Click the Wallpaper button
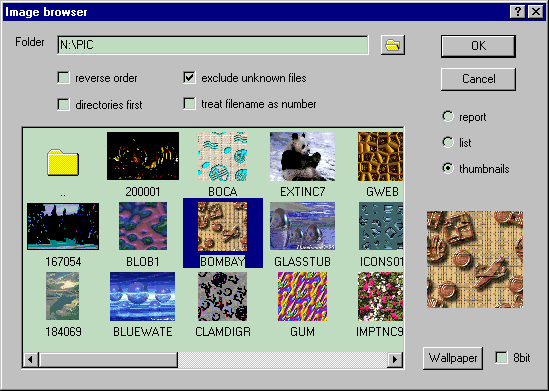This screenshot has height=391, width=549. coord(453,358)
